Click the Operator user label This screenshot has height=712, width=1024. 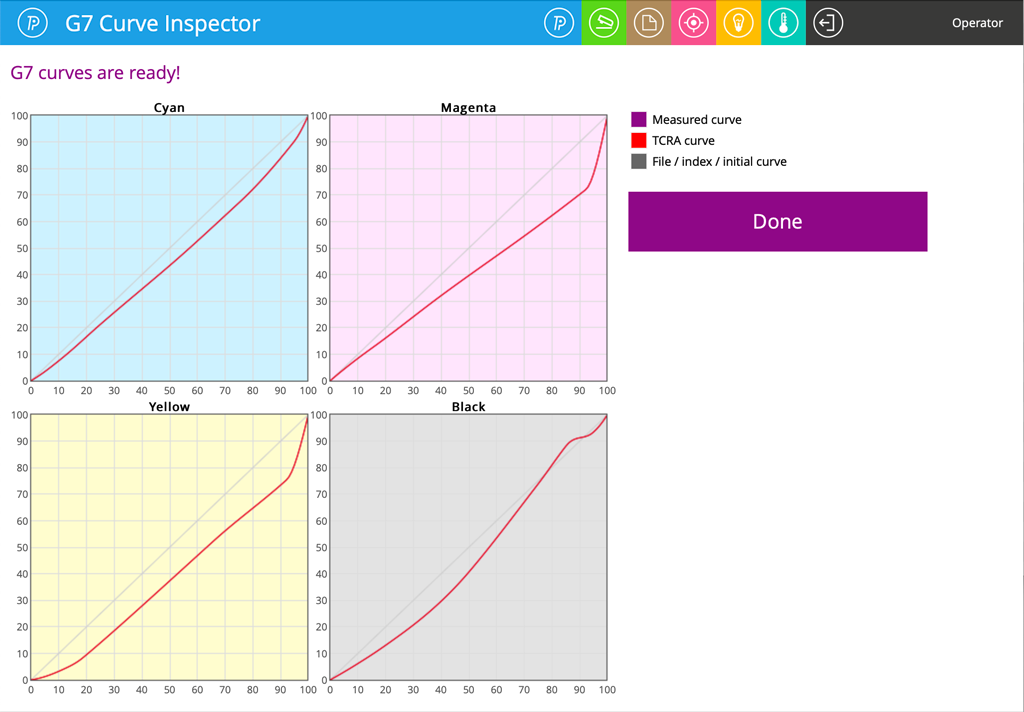click(977, 23)
